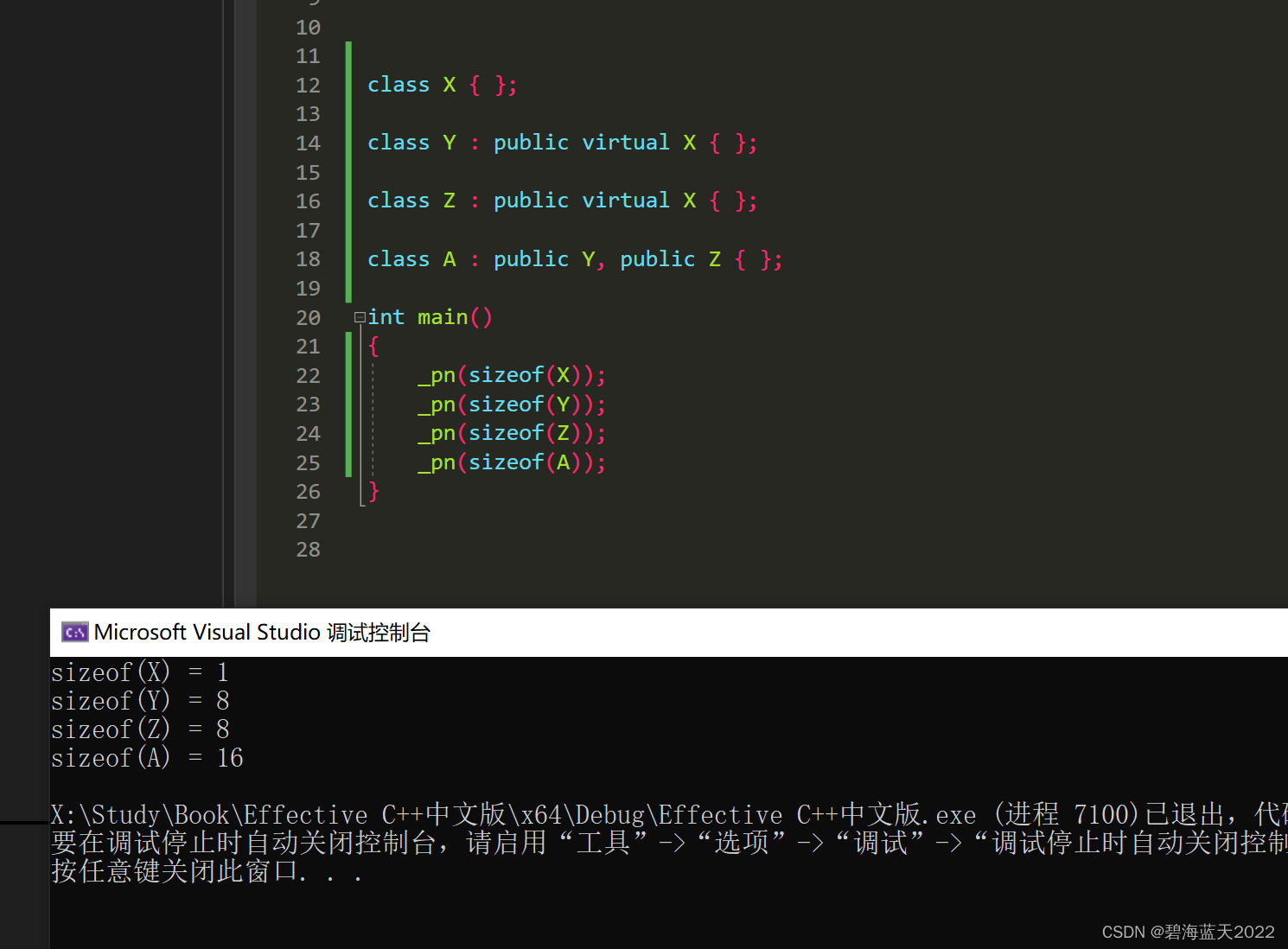Click line number 20 in the gutter
Screen dimensions: 1288x949
click(x=308, y=318)
